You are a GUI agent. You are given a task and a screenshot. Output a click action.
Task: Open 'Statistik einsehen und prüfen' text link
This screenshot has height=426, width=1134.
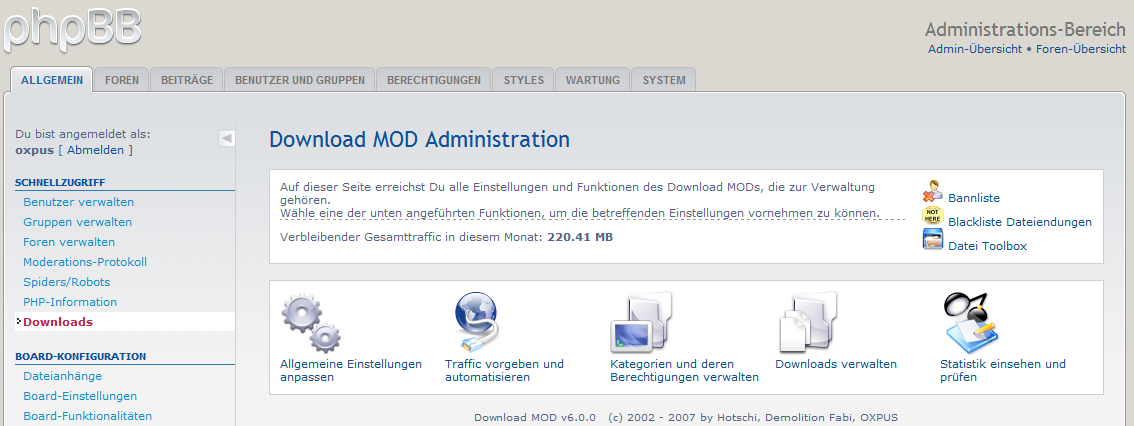(x=1002, y=370)
